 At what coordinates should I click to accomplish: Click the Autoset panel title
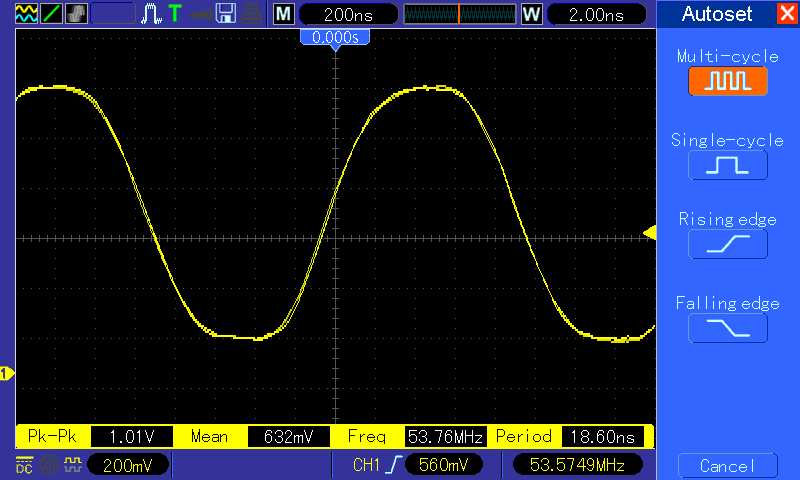pos(716,14)
